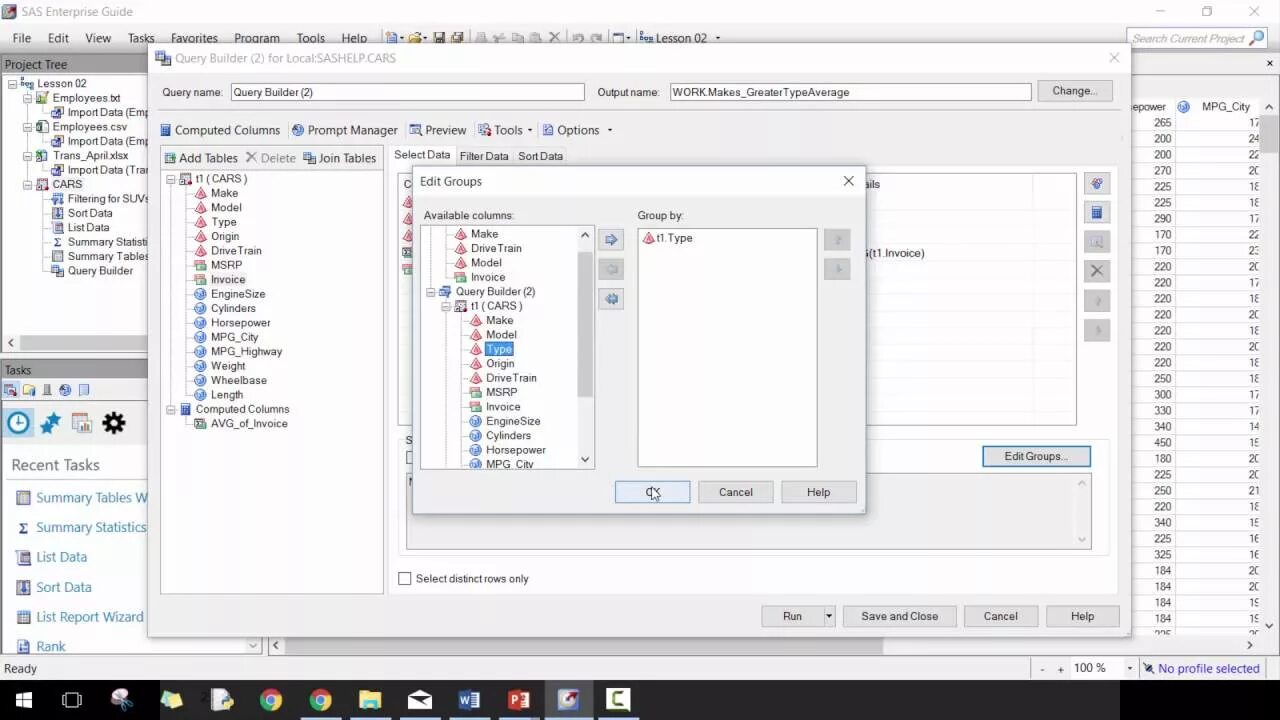The height and width of the screenshot is (720, 1280).
Task: Click Edit Groups... button
Action: coord(1036,456)
